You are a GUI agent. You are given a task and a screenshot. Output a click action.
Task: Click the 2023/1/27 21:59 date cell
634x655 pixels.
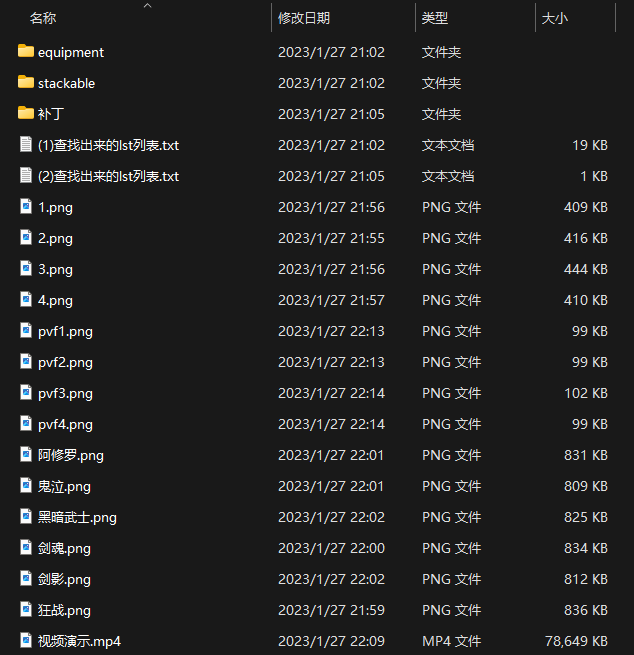(x=331, y=610)
